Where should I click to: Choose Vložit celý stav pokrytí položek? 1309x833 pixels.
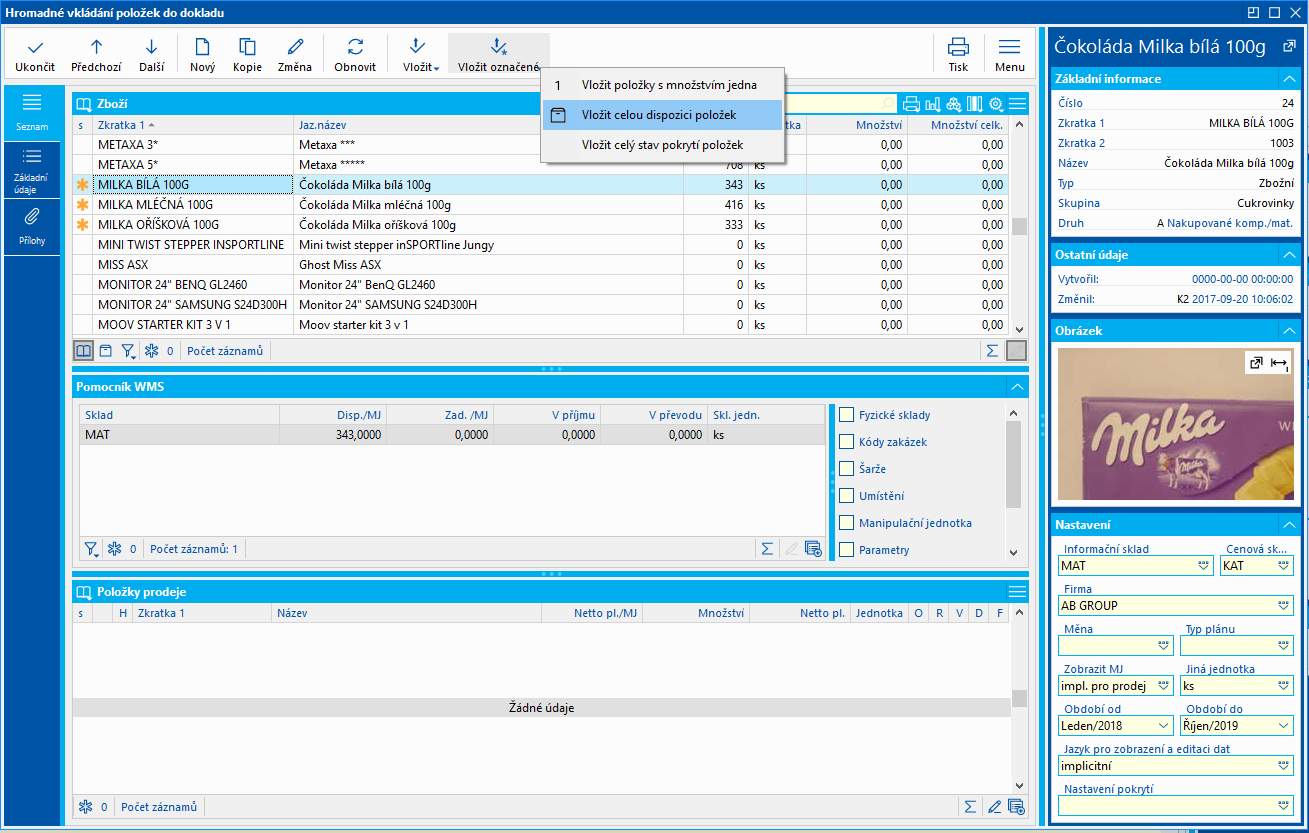coord(662,145)
